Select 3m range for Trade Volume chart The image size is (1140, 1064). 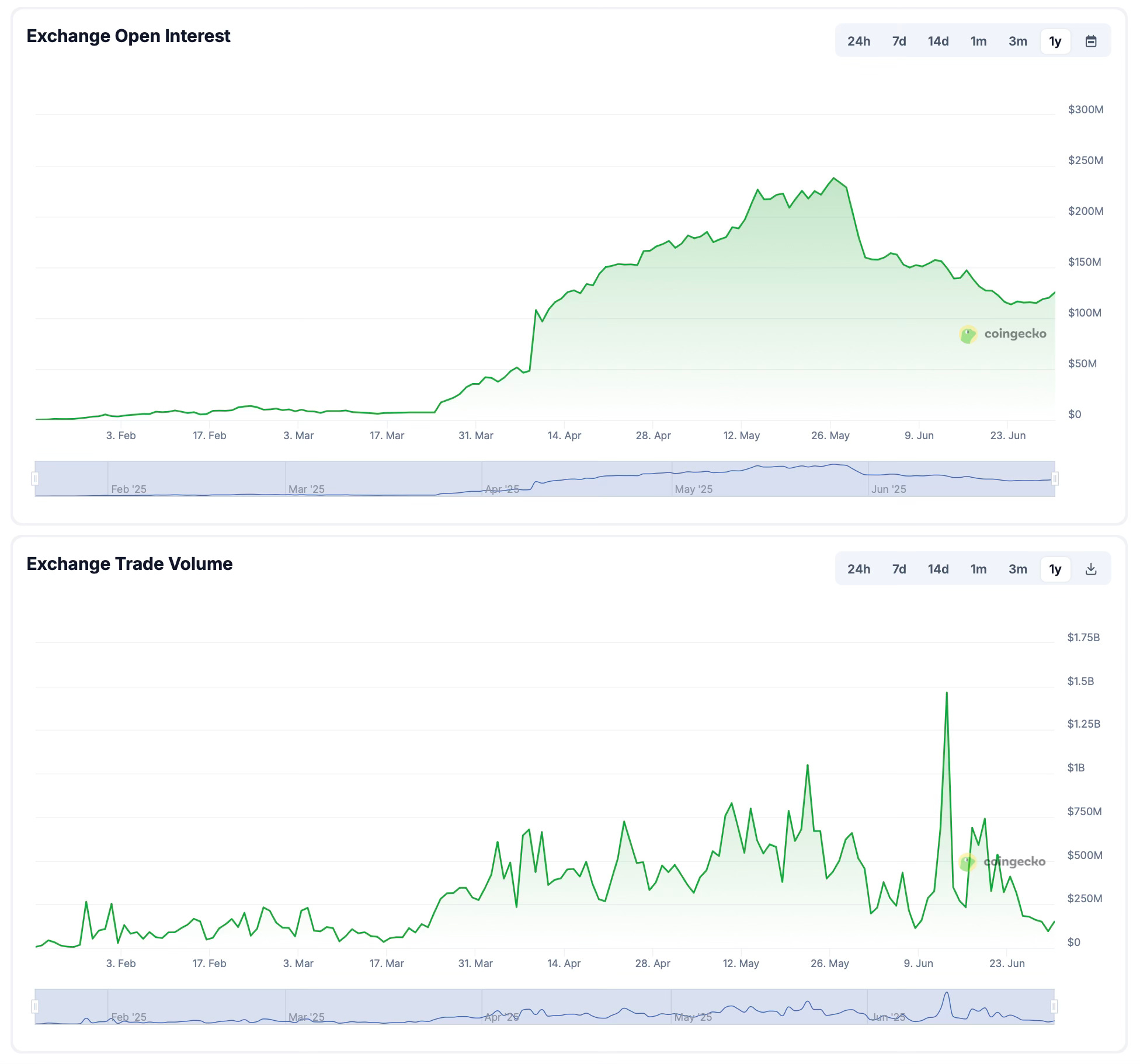[1017, 569]
